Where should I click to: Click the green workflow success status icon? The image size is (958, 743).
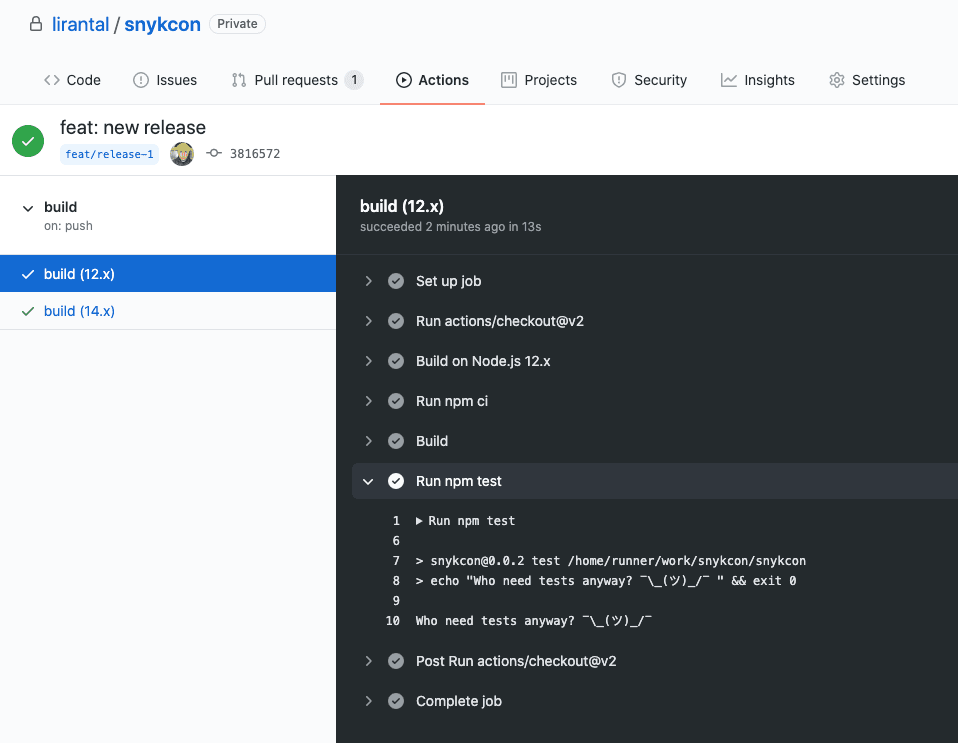[28, 141]
